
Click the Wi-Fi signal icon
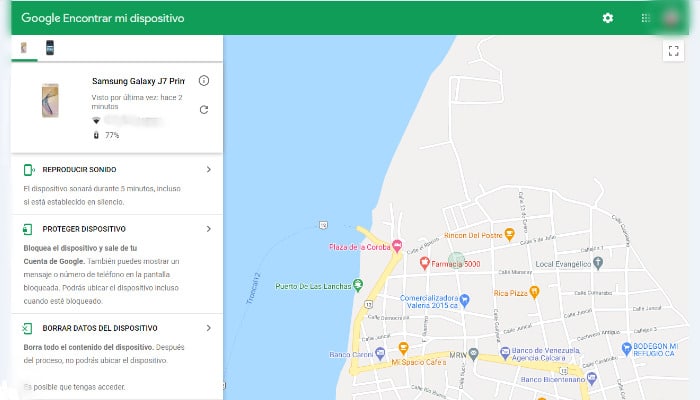[96, 121]
